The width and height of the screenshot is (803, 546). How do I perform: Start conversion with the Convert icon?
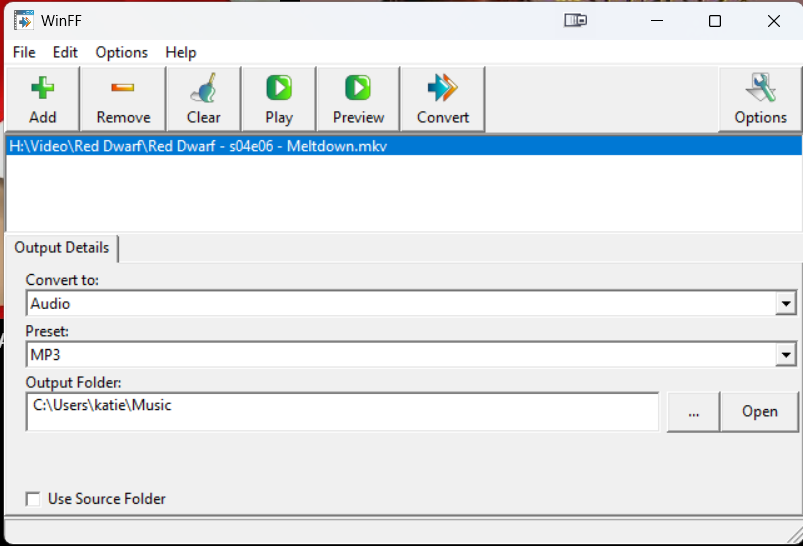click(442, 89)
